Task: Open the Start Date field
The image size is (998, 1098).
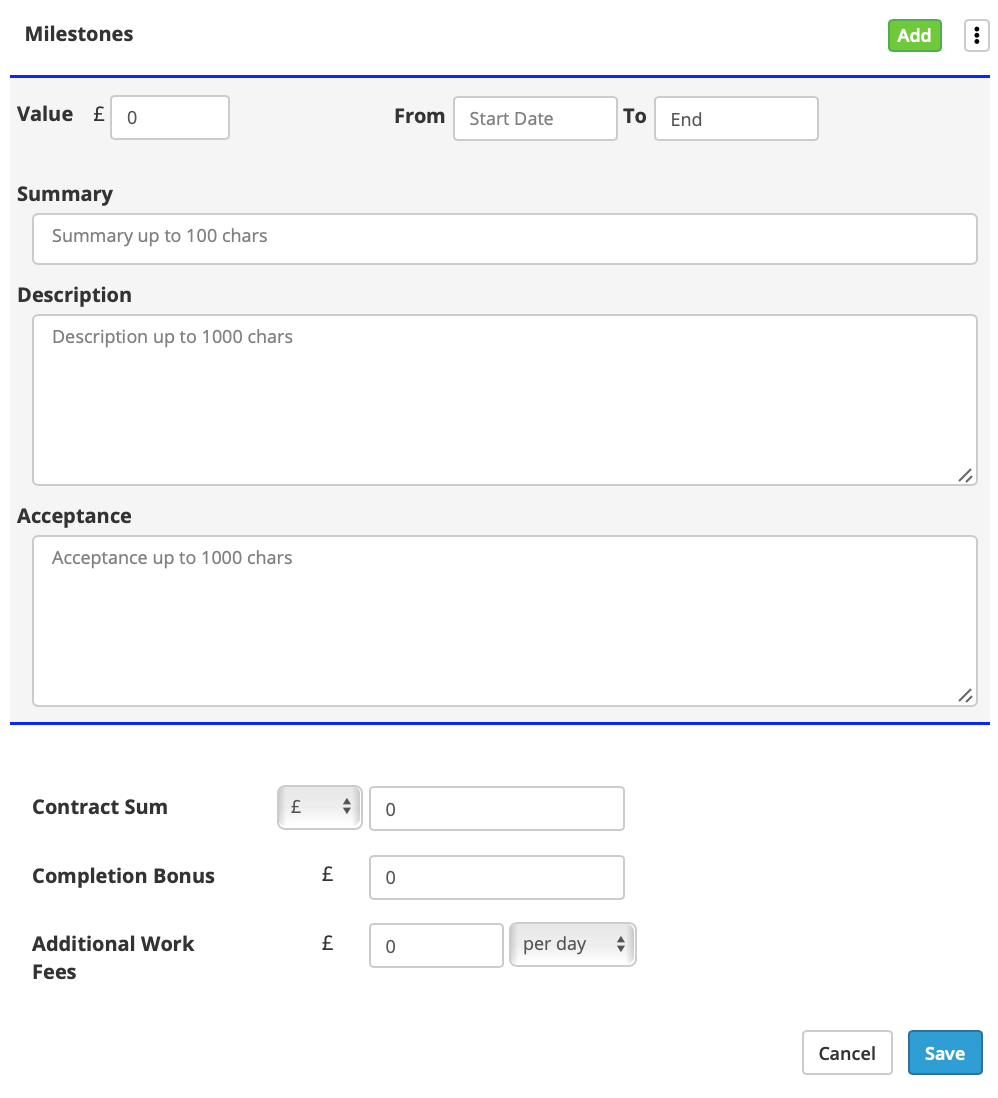Action: point(535,118)
